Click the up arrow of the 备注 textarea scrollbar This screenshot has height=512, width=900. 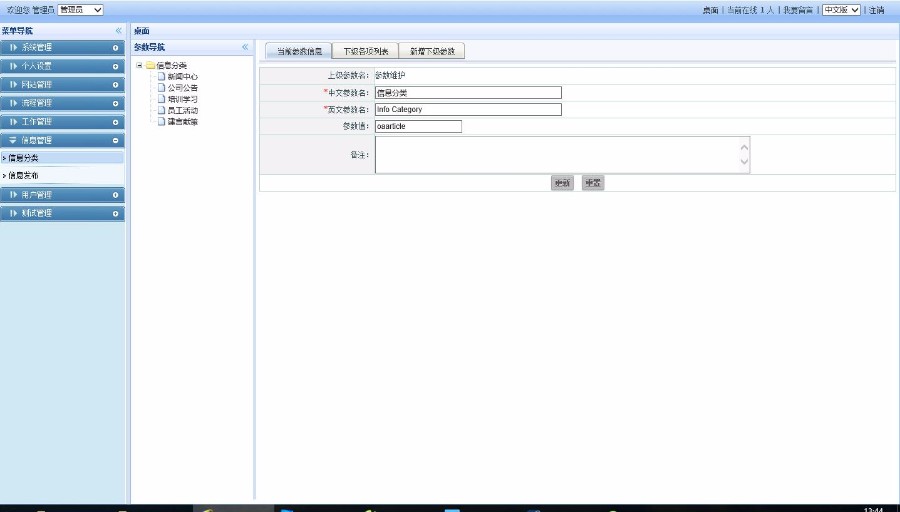tap(744, 148)
